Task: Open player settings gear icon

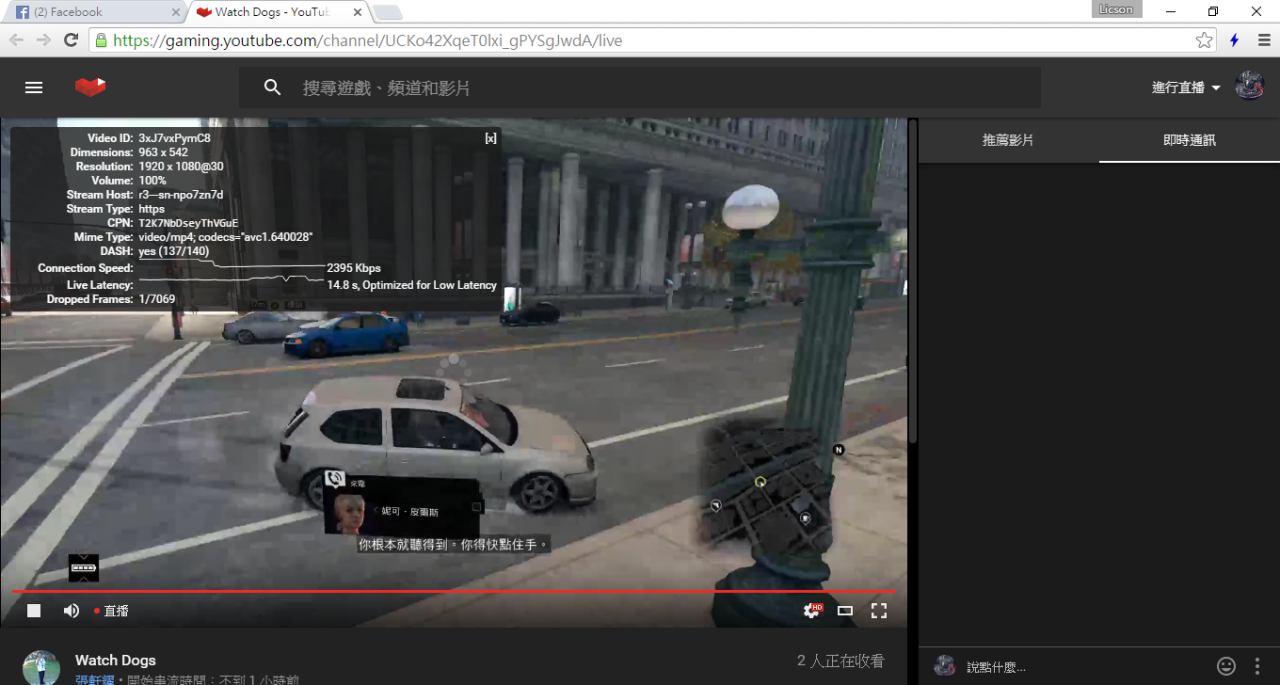Action: [812, 610]
